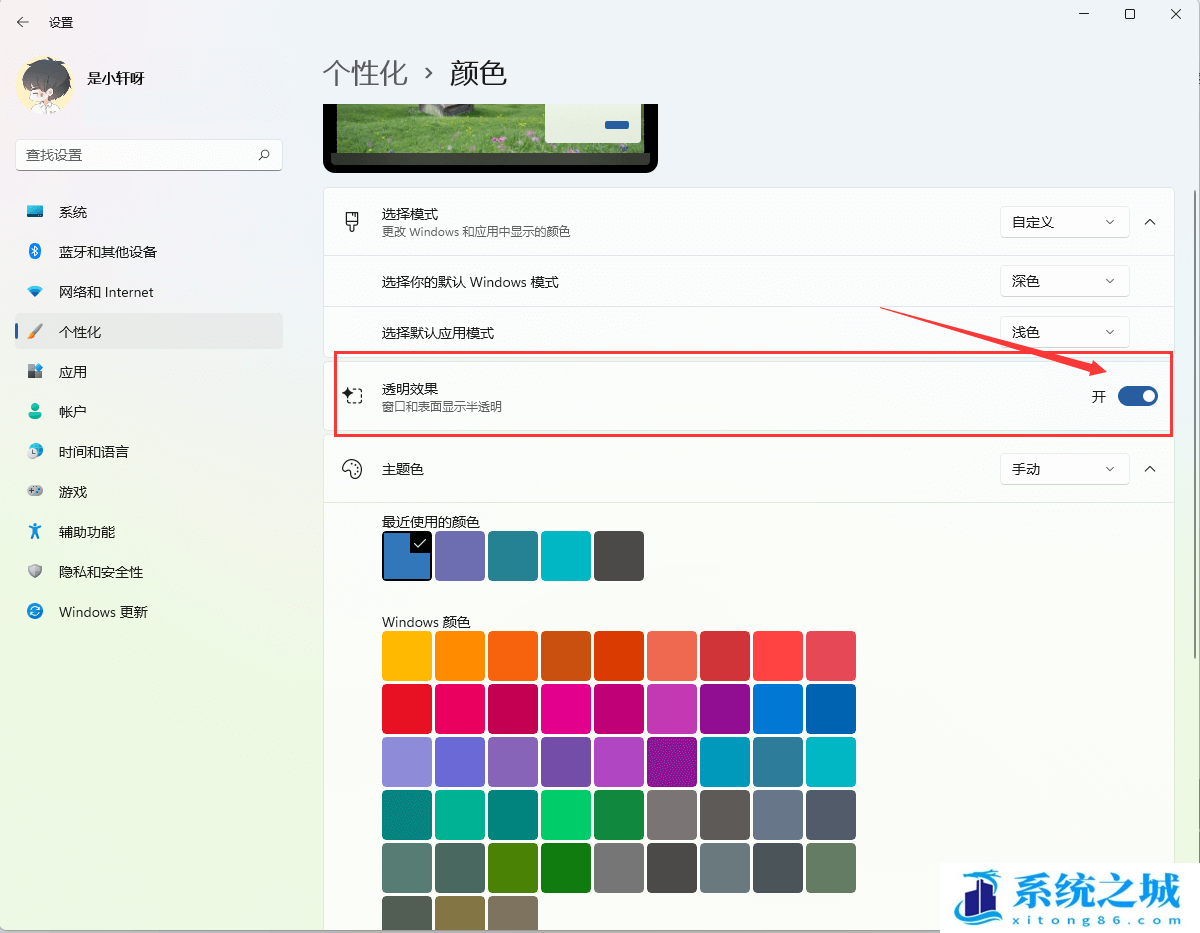Click 窗口和表面显示半透明 description text
Screen dimensions: 1200x933
click(x=442, y=407)
